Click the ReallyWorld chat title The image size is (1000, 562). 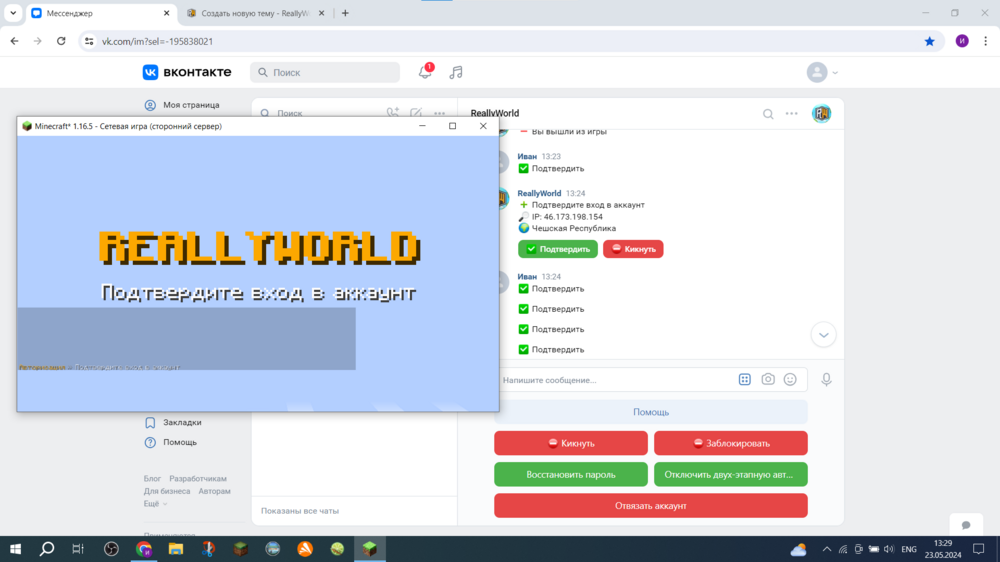(x=495, y=114)
